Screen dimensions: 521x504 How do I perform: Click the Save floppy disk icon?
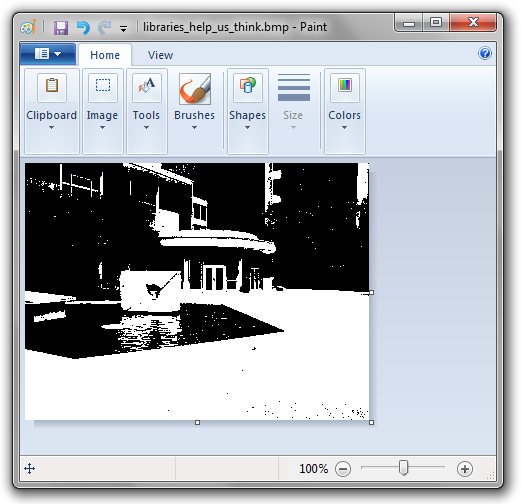coord(61,28)
